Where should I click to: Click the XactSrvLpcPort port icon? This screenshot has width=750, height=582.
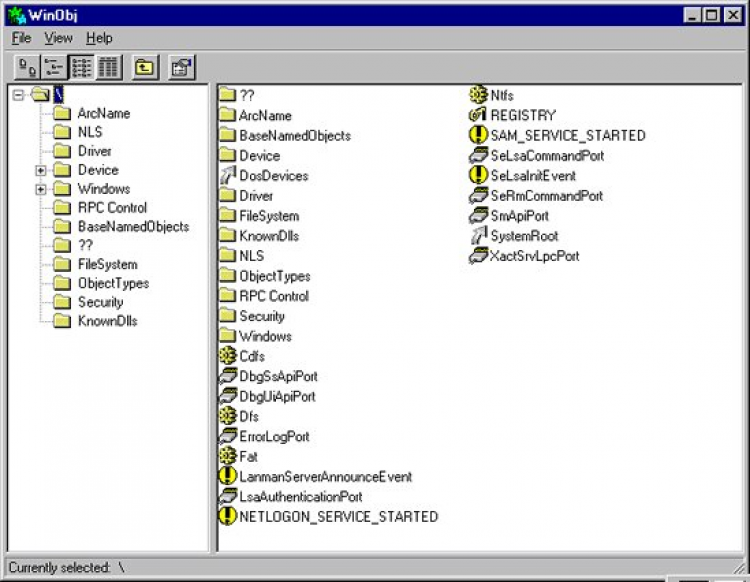click(x=478, y=255)
